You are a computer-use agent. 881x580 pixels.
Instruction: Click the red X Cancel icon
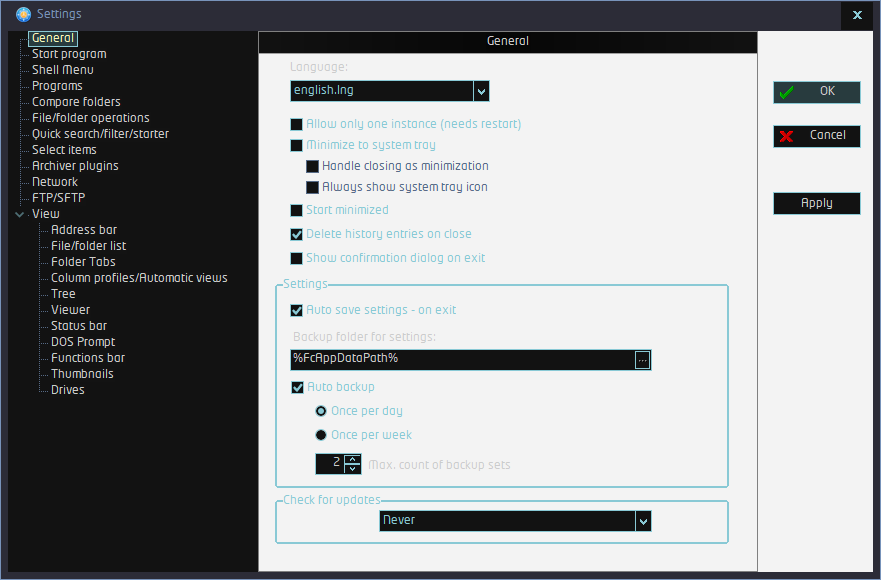(x=787, y=136)
